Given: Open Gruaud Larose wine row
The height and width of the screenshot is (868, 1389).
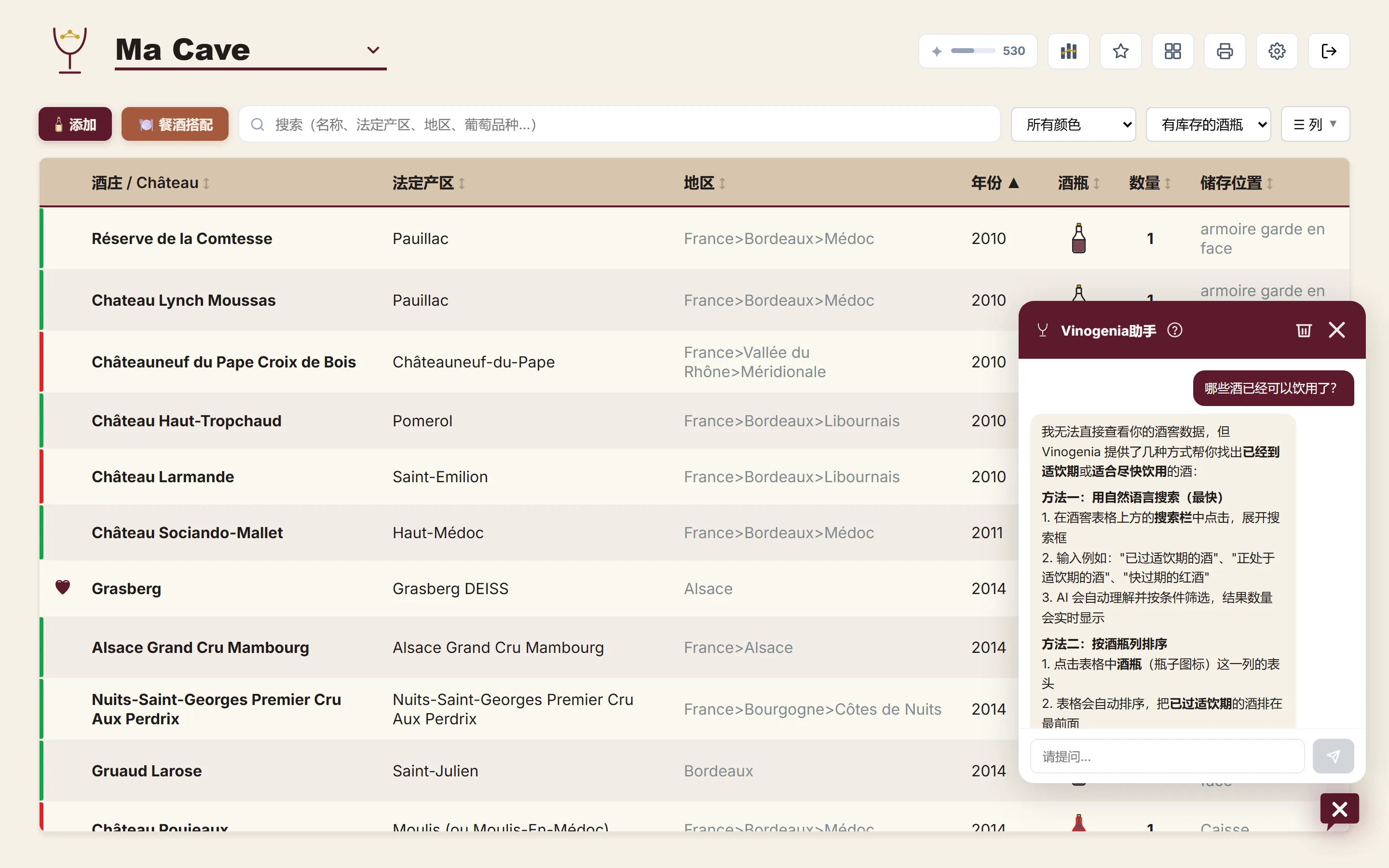Looking at the screenshot, I should pos(147,771).
